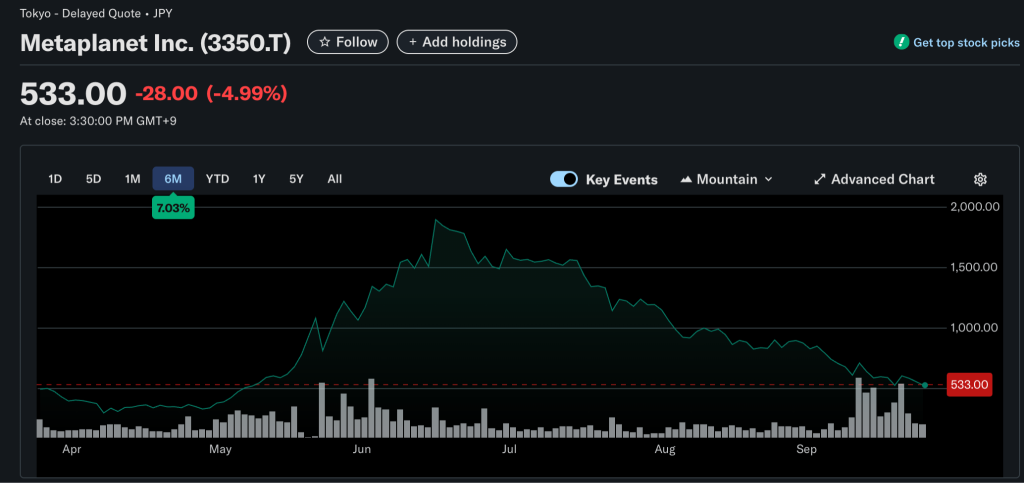1024x483 pixels.
Task: Switch to the 1M range
Action: click(133, 179)
